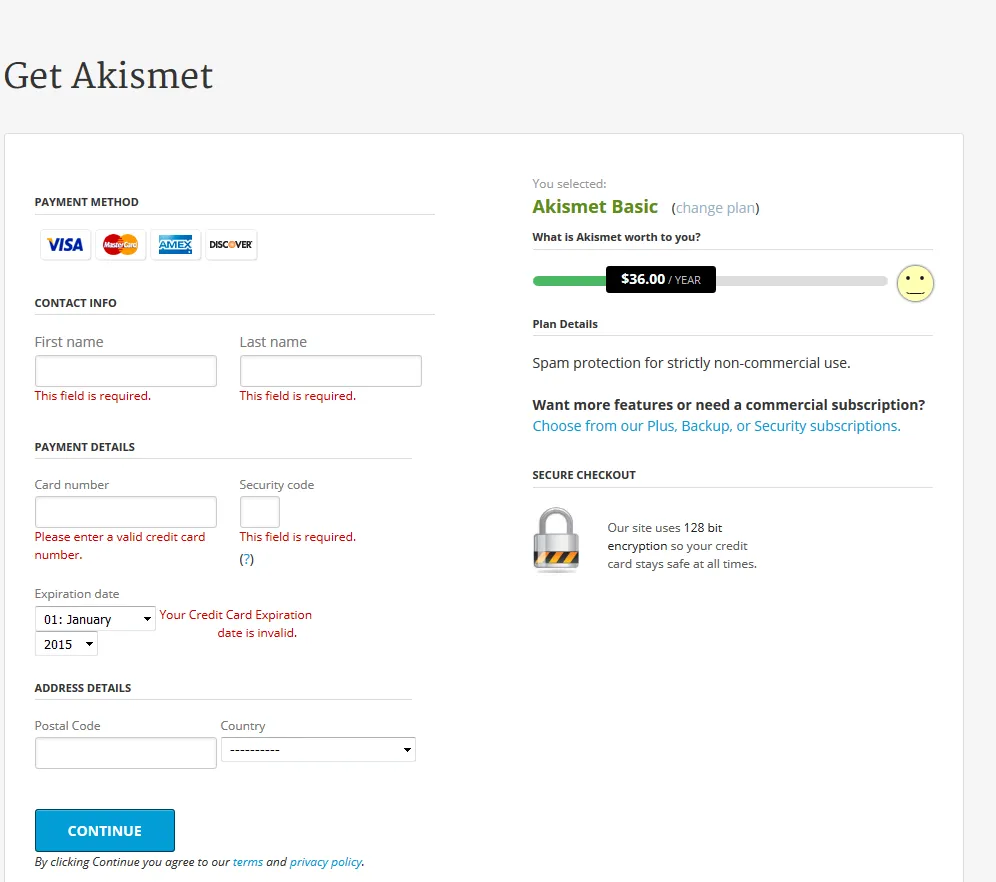The image size is (996, 882).
Task: Open the Plus, Backup, or Security subscriptions link
Action: pos(717,426)
